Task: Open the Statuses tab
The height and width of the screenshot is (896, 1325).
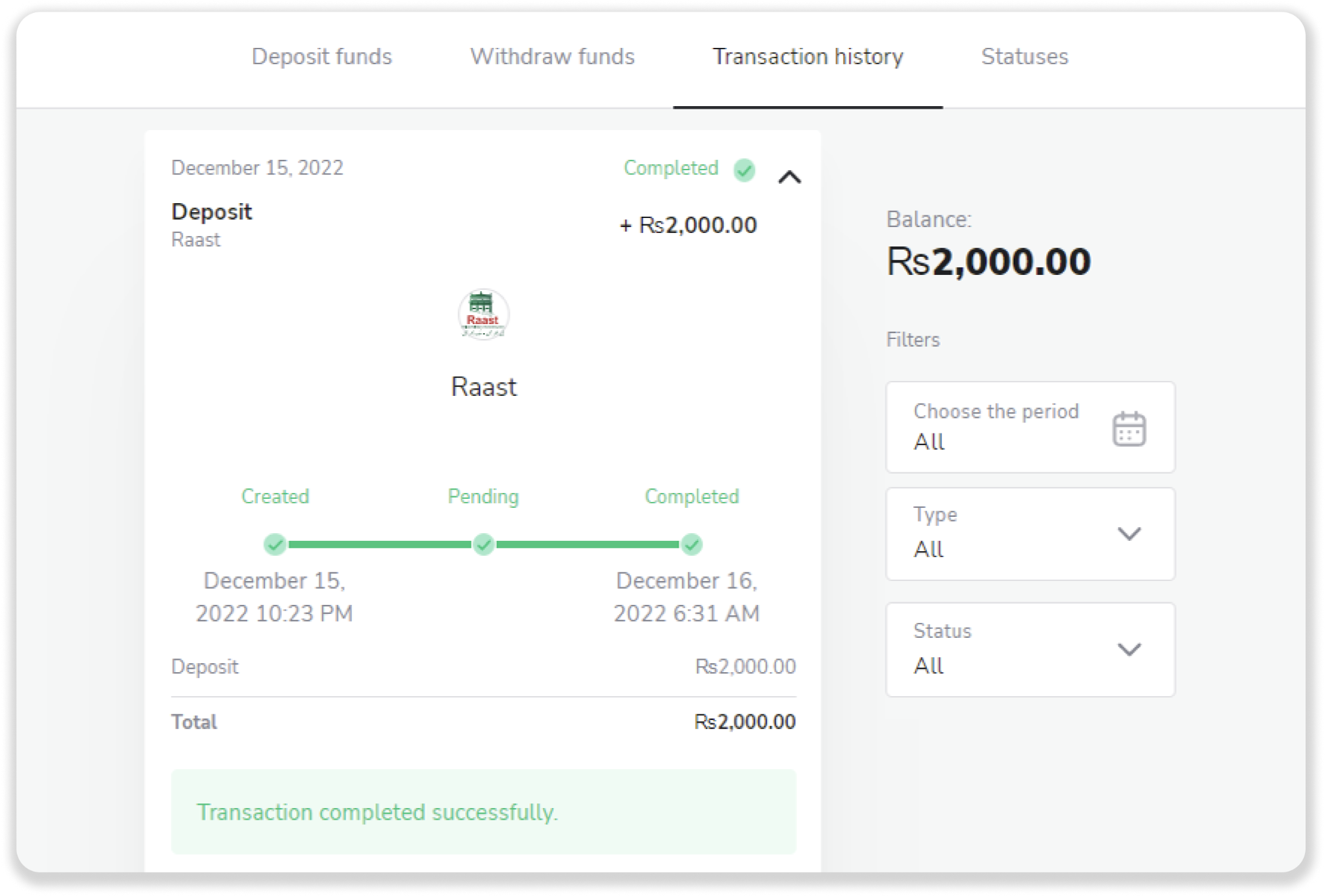Action: click(x=1024, y=57)
